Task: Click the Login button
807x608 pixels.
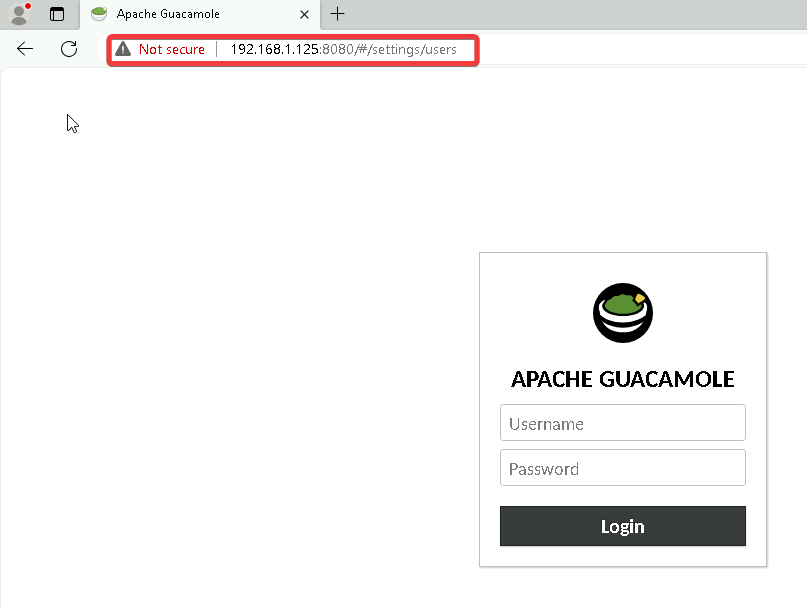Action: 622,526
